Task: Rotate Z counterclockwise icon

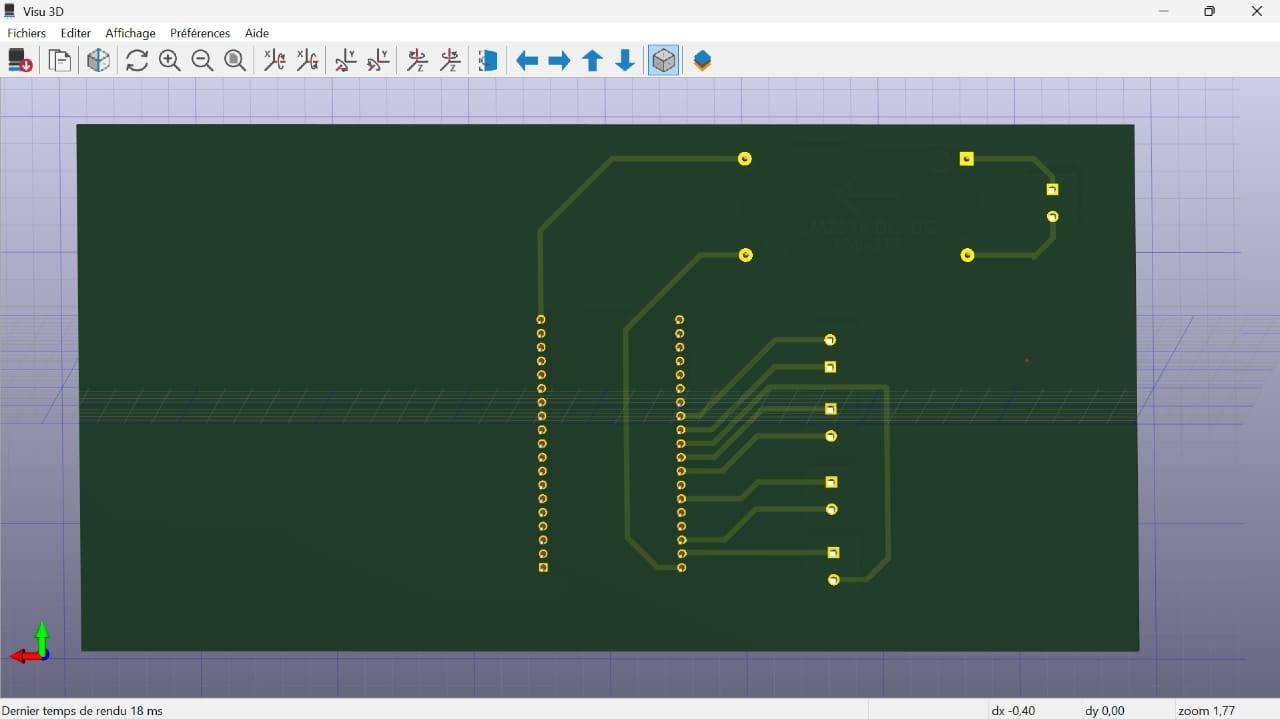Action: coord(451,61)
